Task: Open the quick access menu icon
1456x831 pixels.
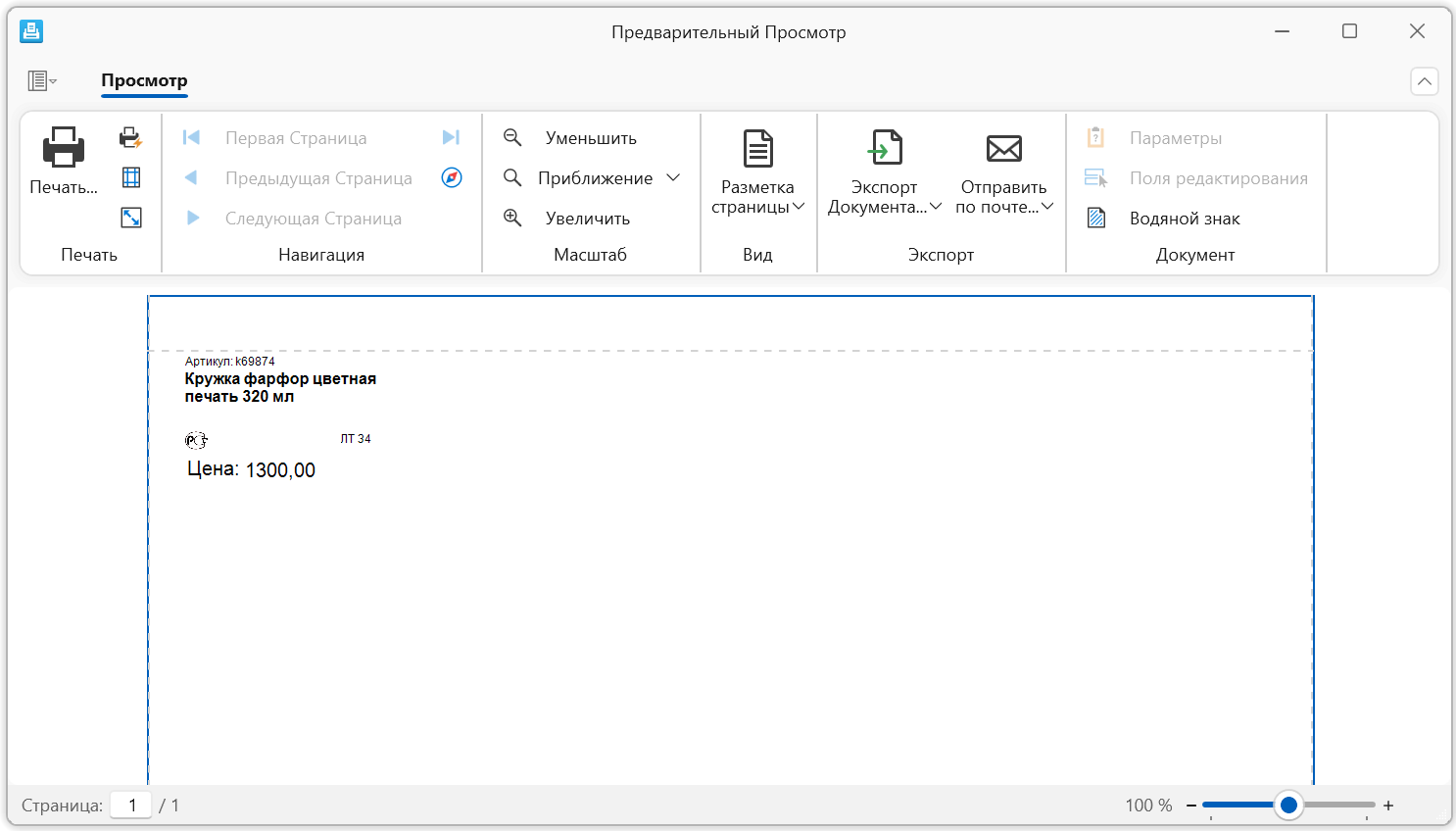Action: point(42,80)
